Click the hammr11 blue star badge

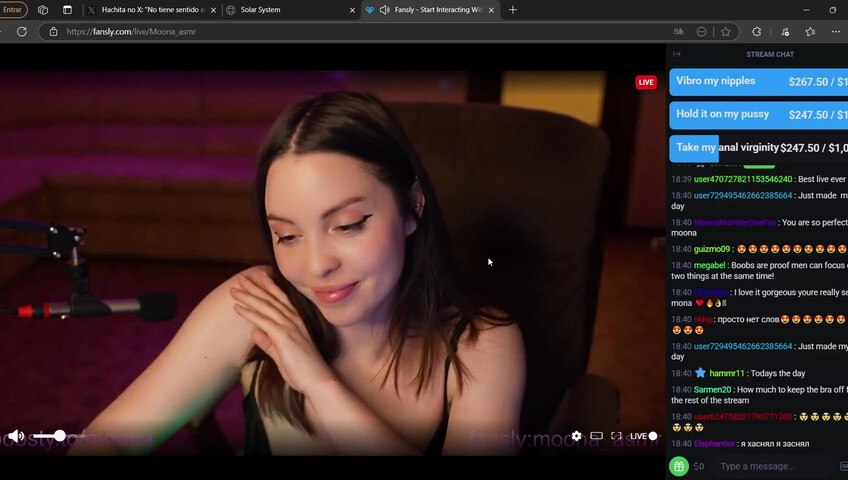tap(700, 373)
